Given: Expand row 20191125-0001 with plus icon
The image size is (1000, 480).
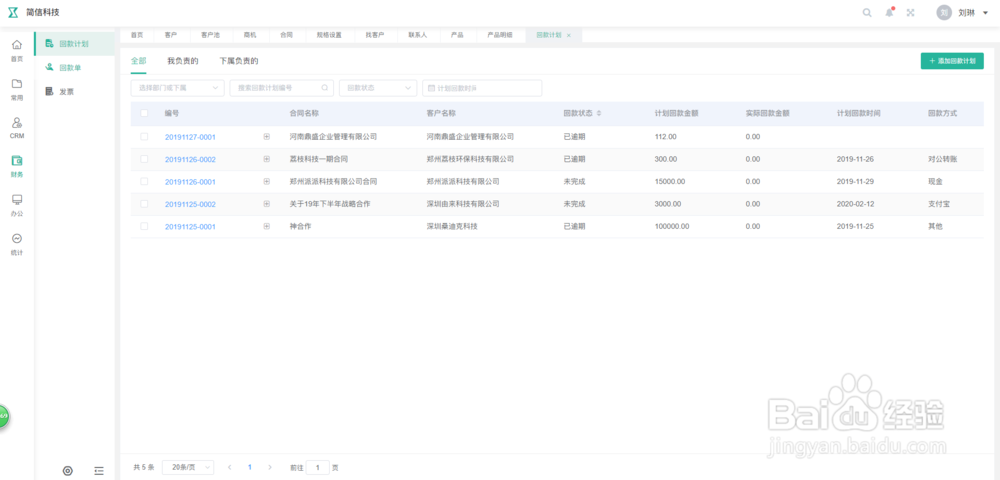Looking at the screenshot, I should pos(267,226).
